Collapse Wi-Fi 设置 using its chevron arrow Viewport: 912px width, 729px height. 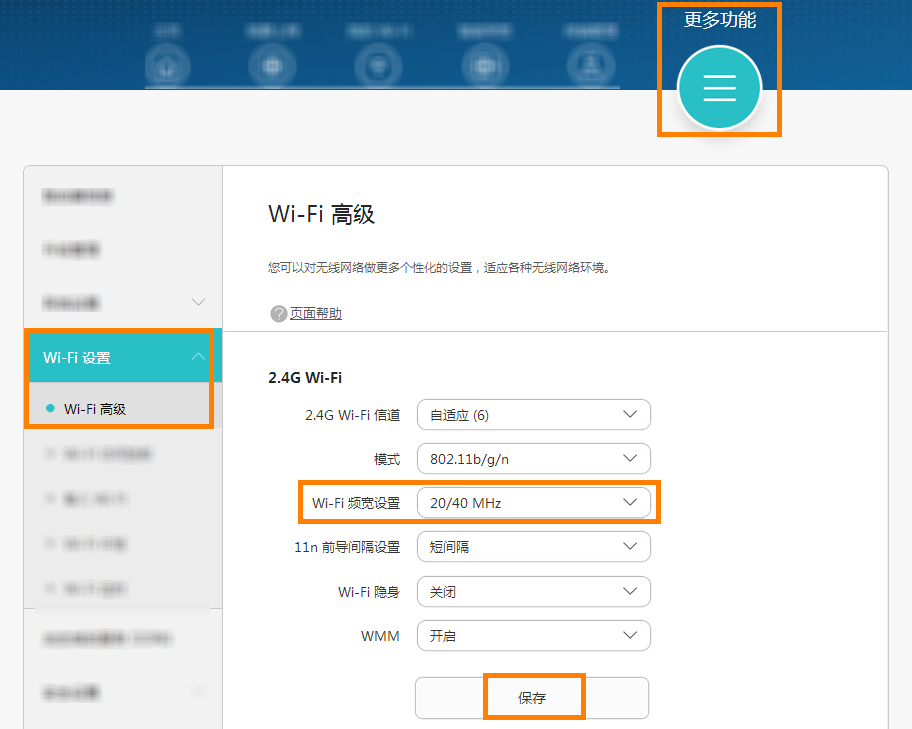(x=198, y=357)
